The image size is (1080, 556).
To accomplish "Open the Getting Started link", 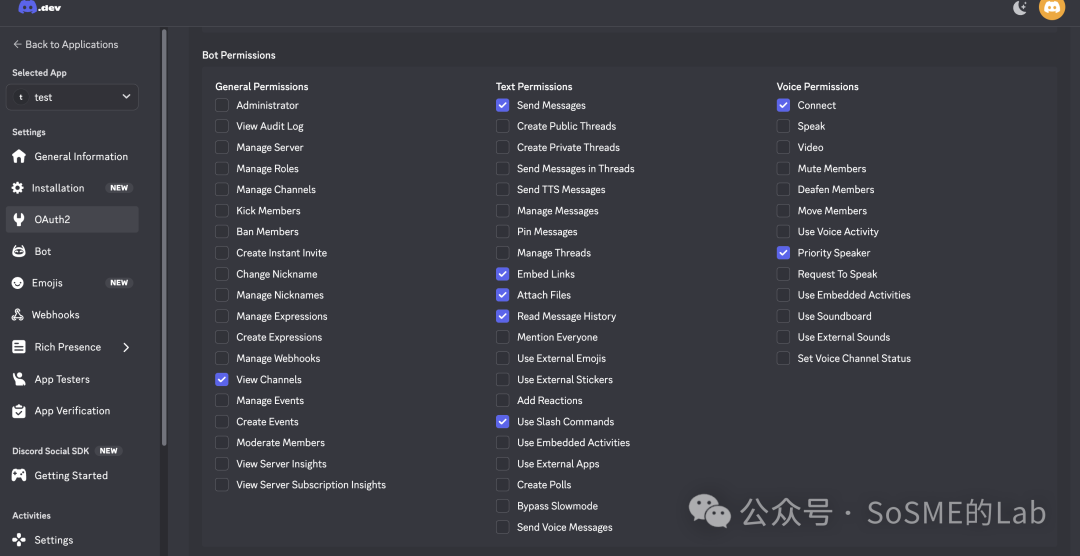I will point(71,476).
